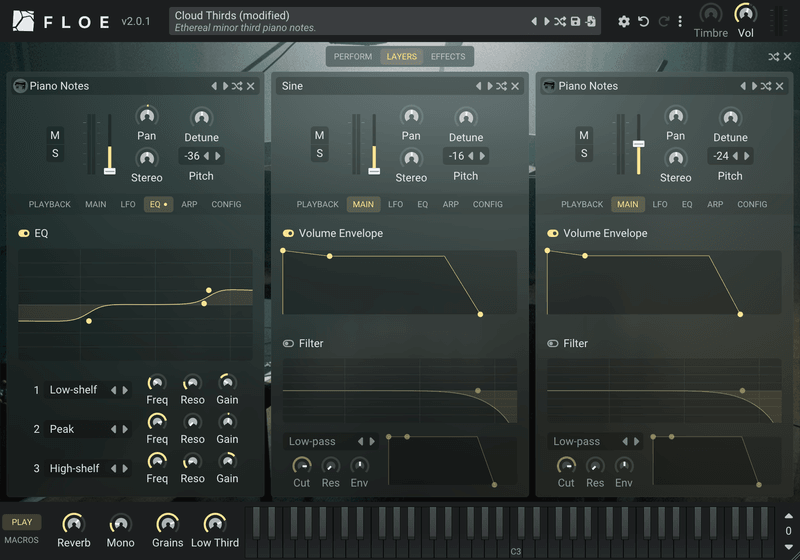800x560 pixels.
Task: Click the FLOE logo icon
Action: pyautogui.click(x=23, y=21)
